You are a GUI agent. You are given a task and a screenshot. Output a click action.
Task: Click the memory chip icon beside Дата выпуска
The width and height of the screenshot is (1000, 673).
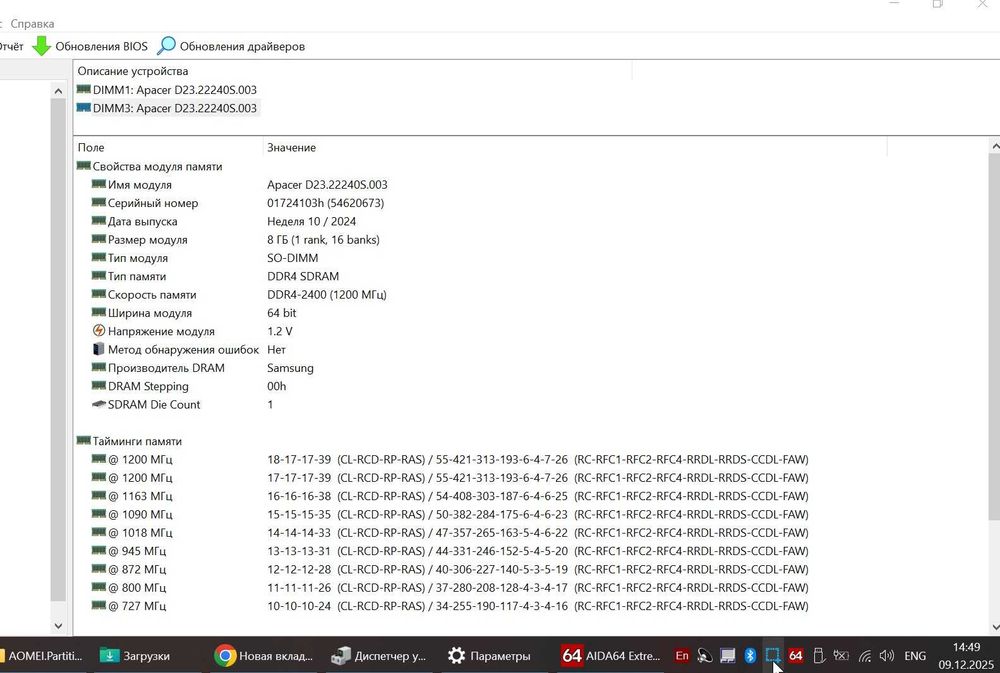pos(98,221)
